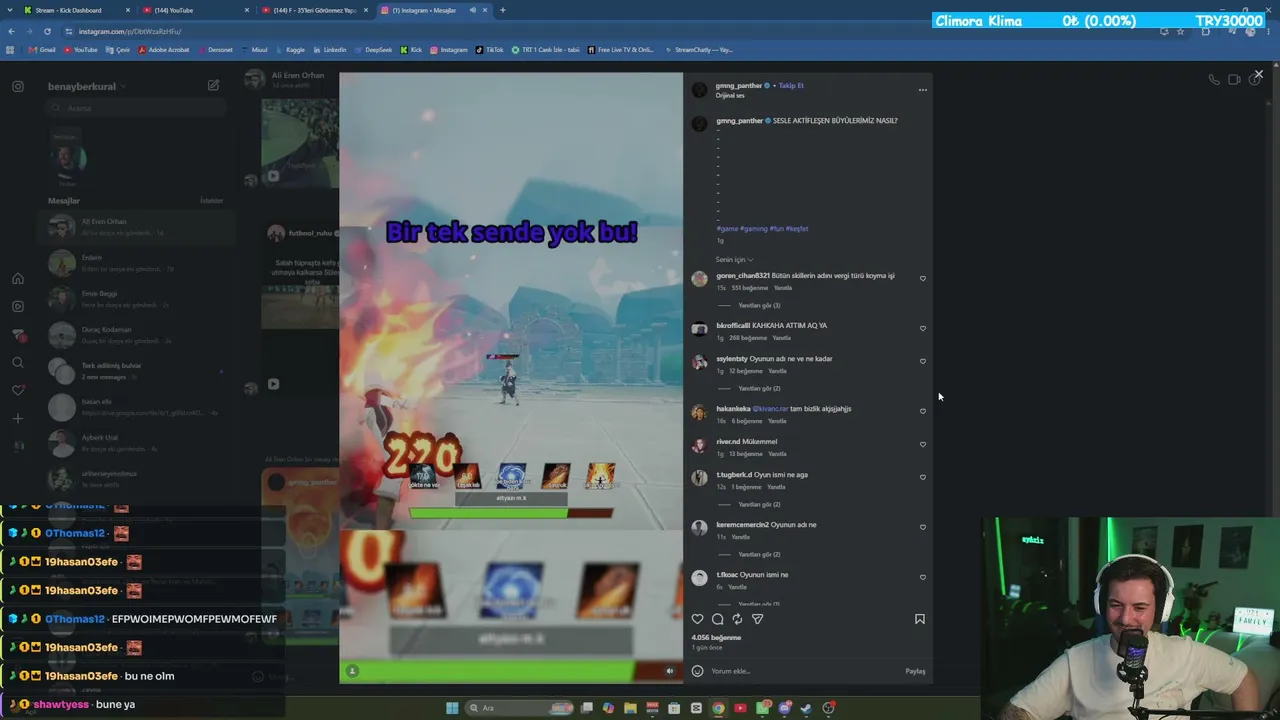Switch to the '(144) F - 35'leri Görünmez' tab
This screenshot has height=720, width=1280.
coord(315,10)
